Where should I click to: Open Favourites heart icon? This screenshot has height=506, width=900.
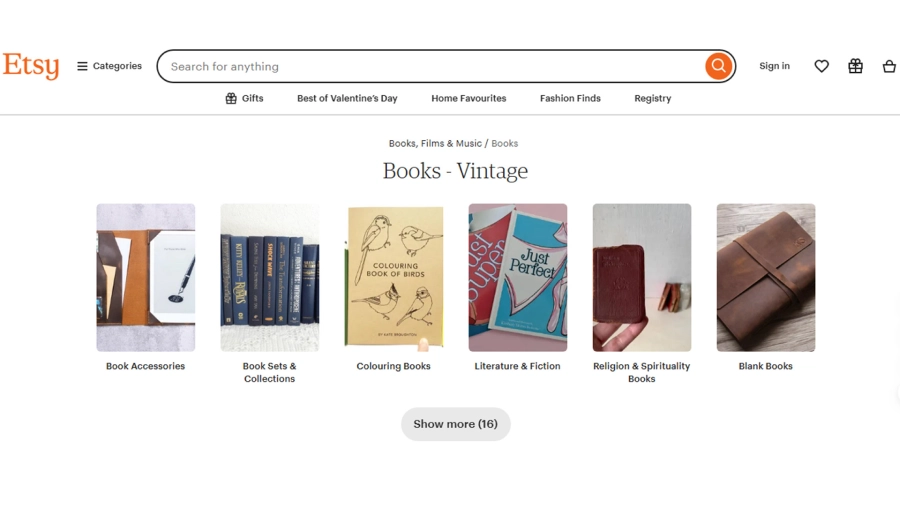[x=821, y=66]
